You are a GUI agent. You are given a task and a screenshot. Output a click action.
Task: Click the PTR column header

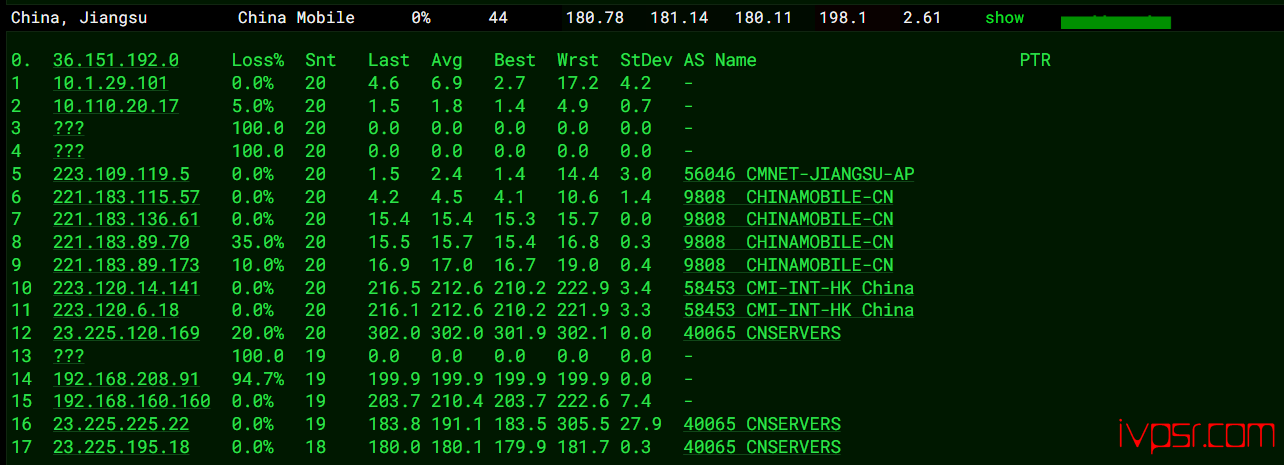(x=1035, y=61)
